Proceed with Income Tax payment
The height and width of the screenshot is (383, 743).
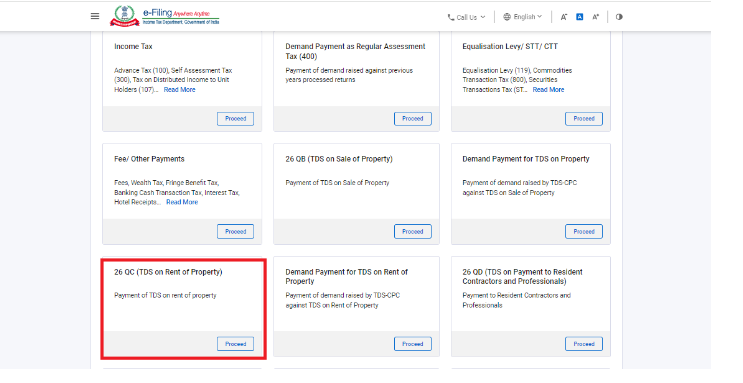click(236, 119)
